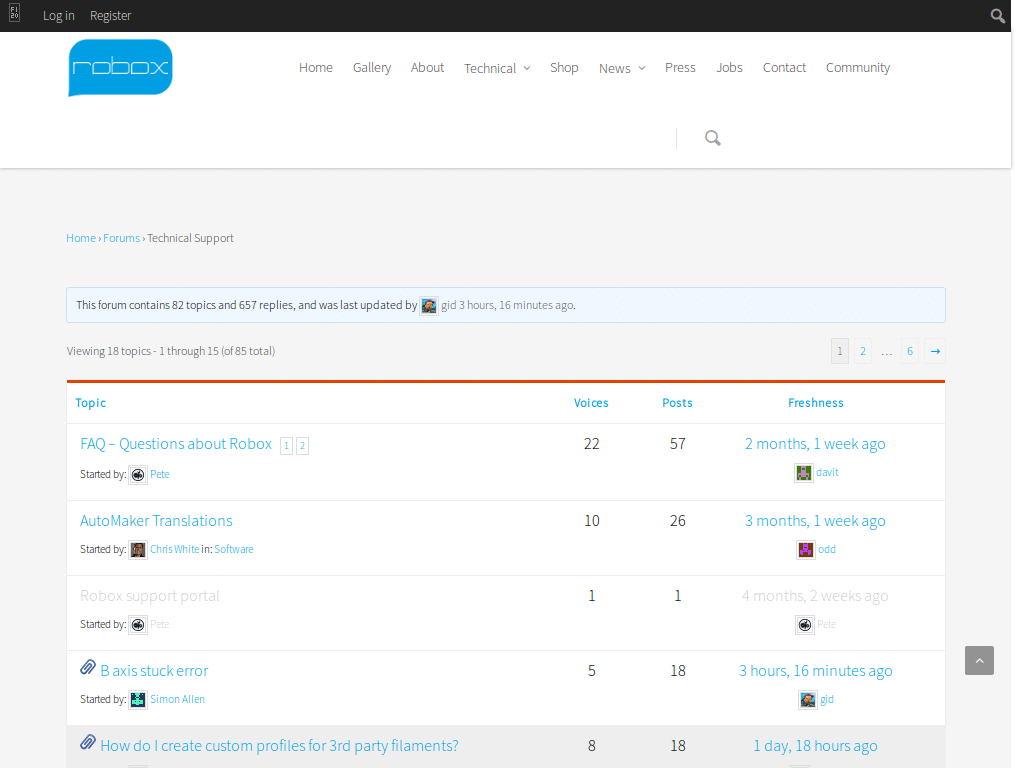Open the Community page
Viewport: 1024px width, 768px height.
858,68
